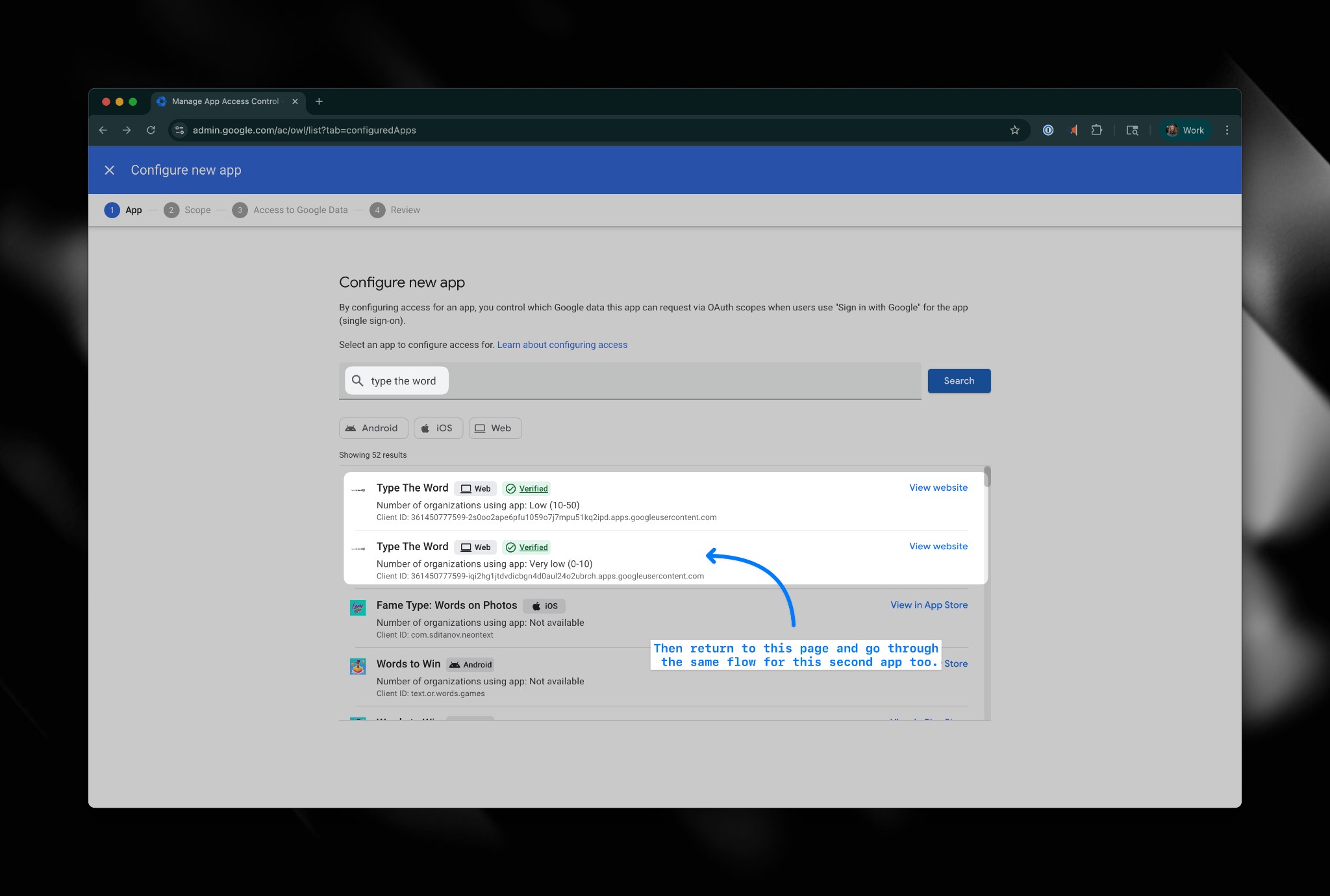This screenshot has height=896, width=1330.
Task: Click the Words to Win app icon
Action: (x=358, y=666)
